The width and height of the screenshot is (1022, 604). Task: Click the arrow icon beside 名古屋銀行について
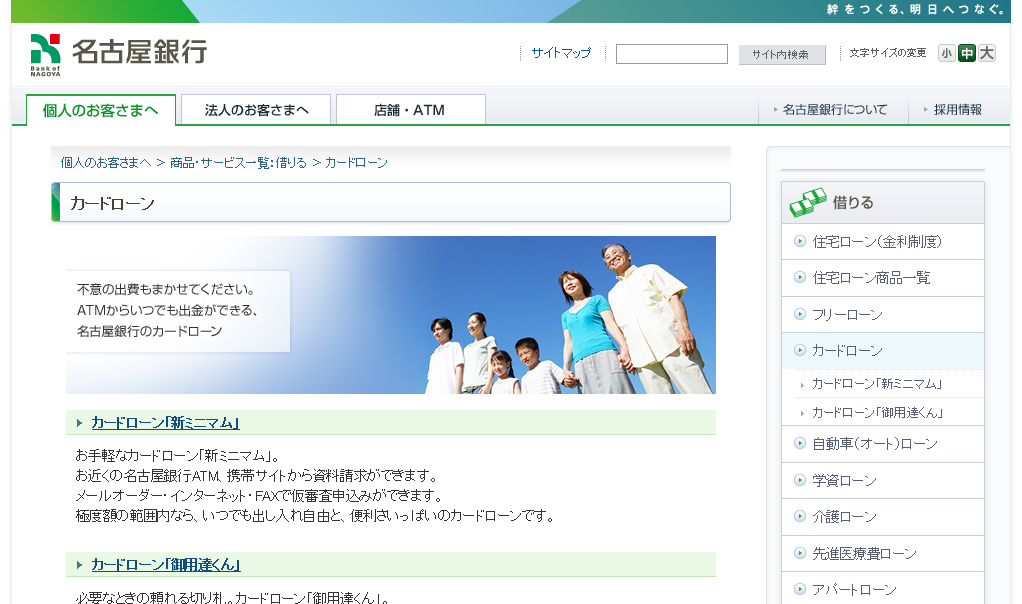pos(776,109)
